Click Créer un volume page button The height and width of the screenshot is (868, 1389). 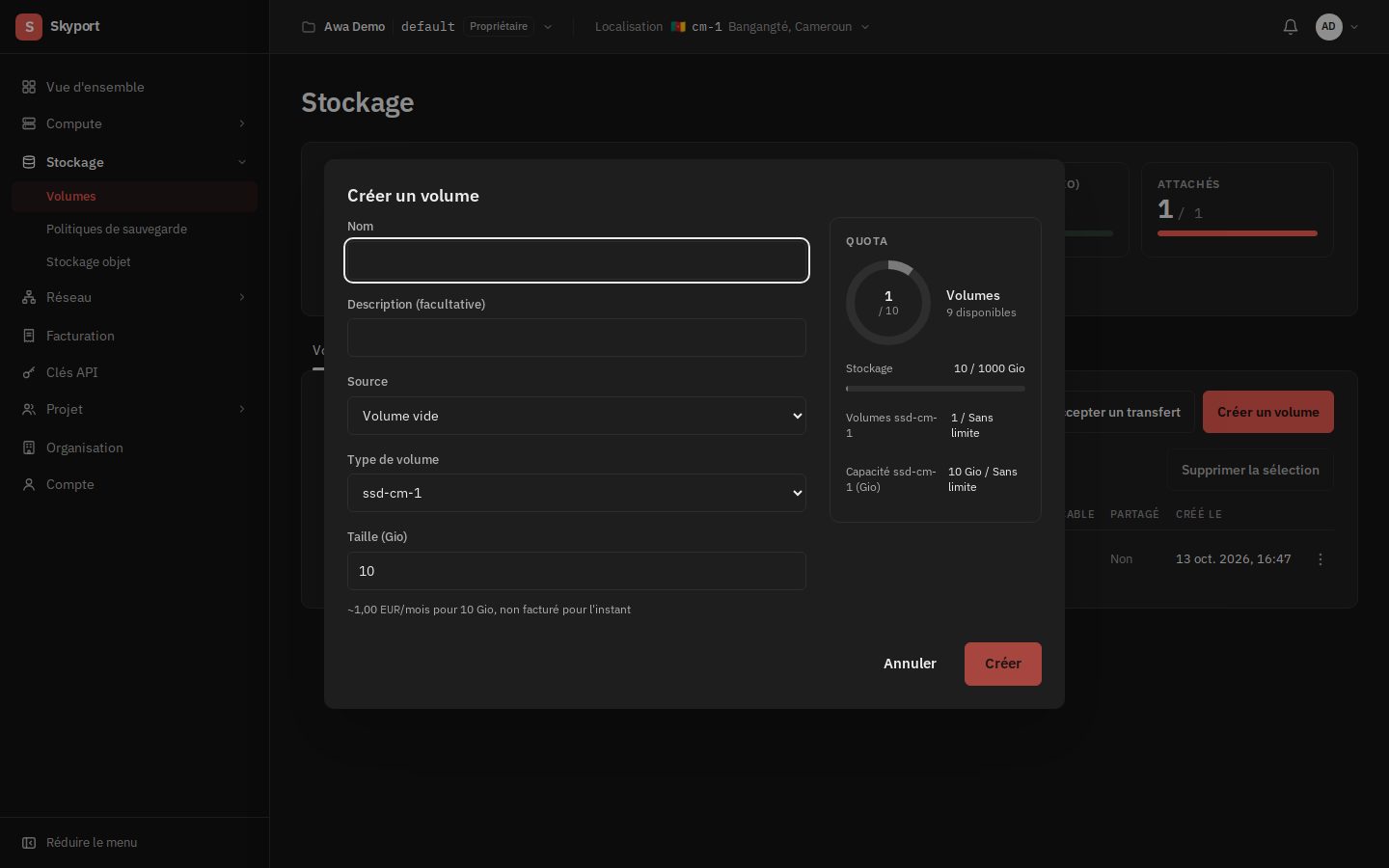[1268, 412]
